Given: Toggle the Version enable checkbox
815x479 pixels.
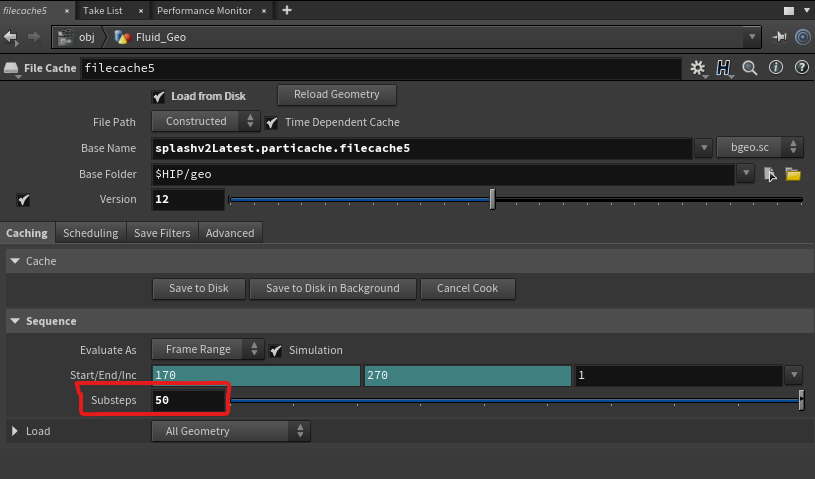Looking at the screenshot, I should (23, 200).
